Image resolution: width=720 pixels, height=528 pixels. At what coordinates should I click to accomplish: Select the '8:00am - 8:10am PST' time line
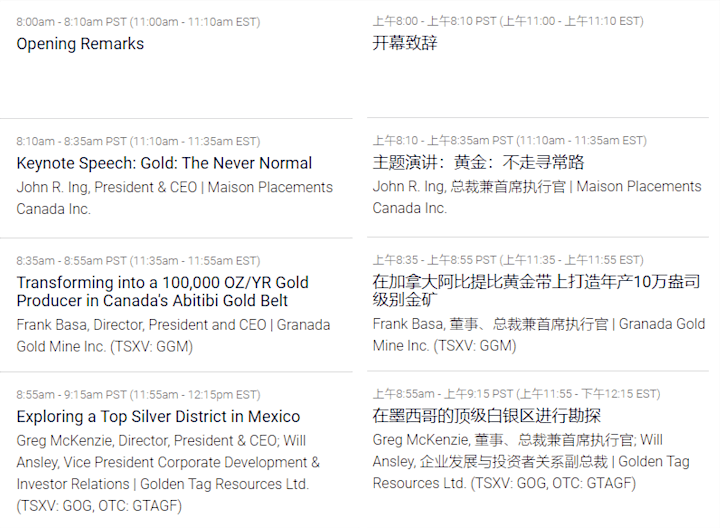click(138, 22)
